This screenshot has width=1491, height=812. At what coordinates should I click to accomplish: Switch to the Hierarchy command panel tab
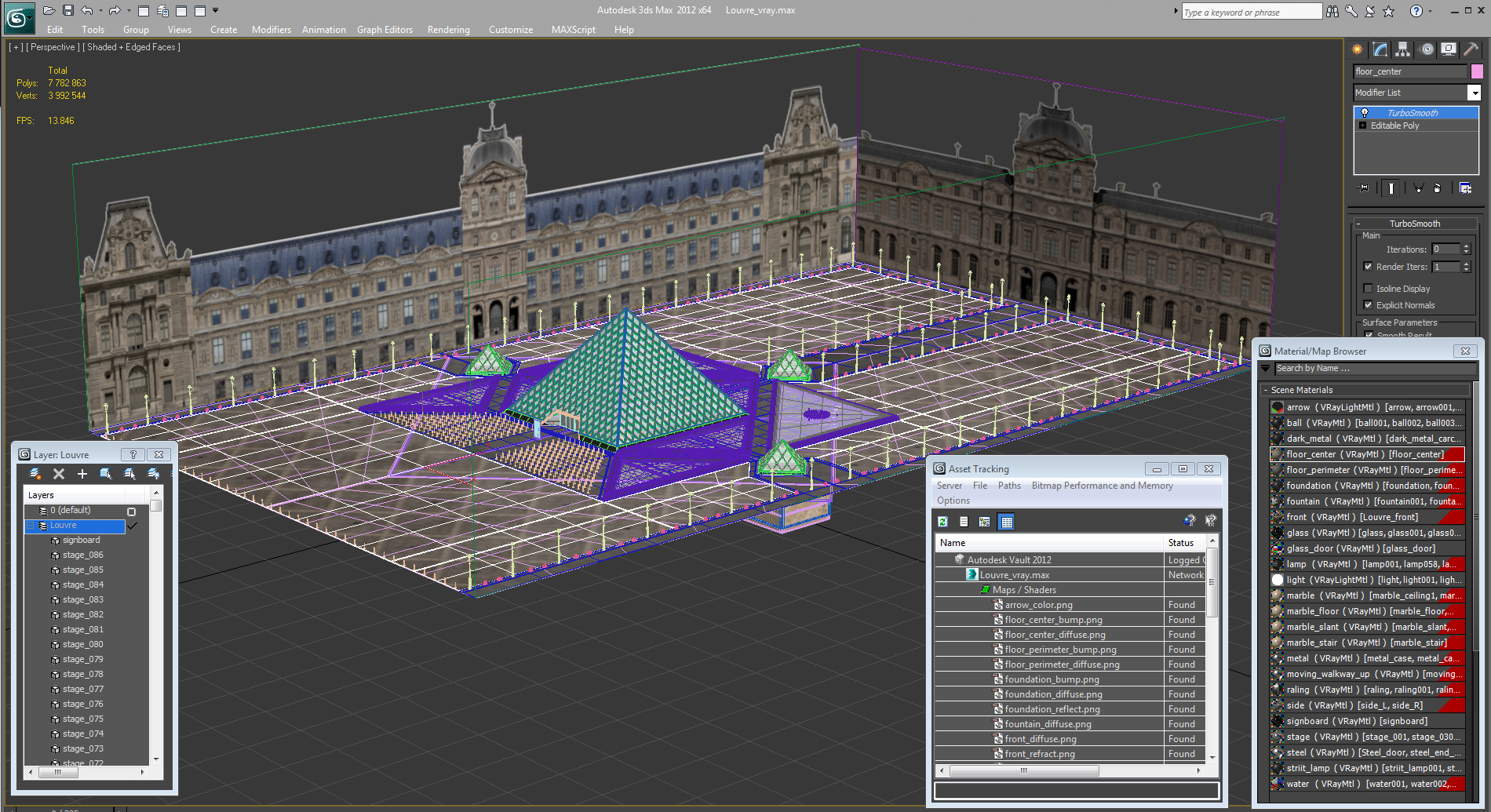pyautogui.click(x=1403, y=49)
